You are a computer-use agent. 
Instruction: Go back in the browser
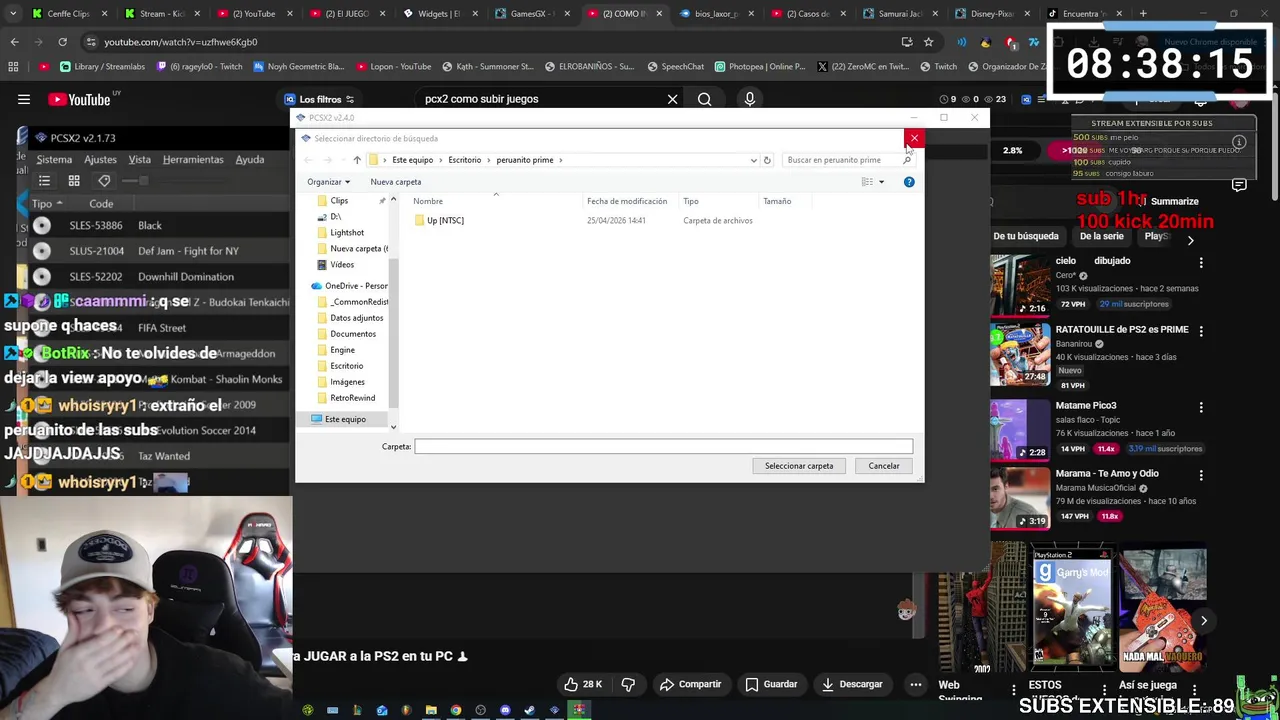click(x=14, y=42)
